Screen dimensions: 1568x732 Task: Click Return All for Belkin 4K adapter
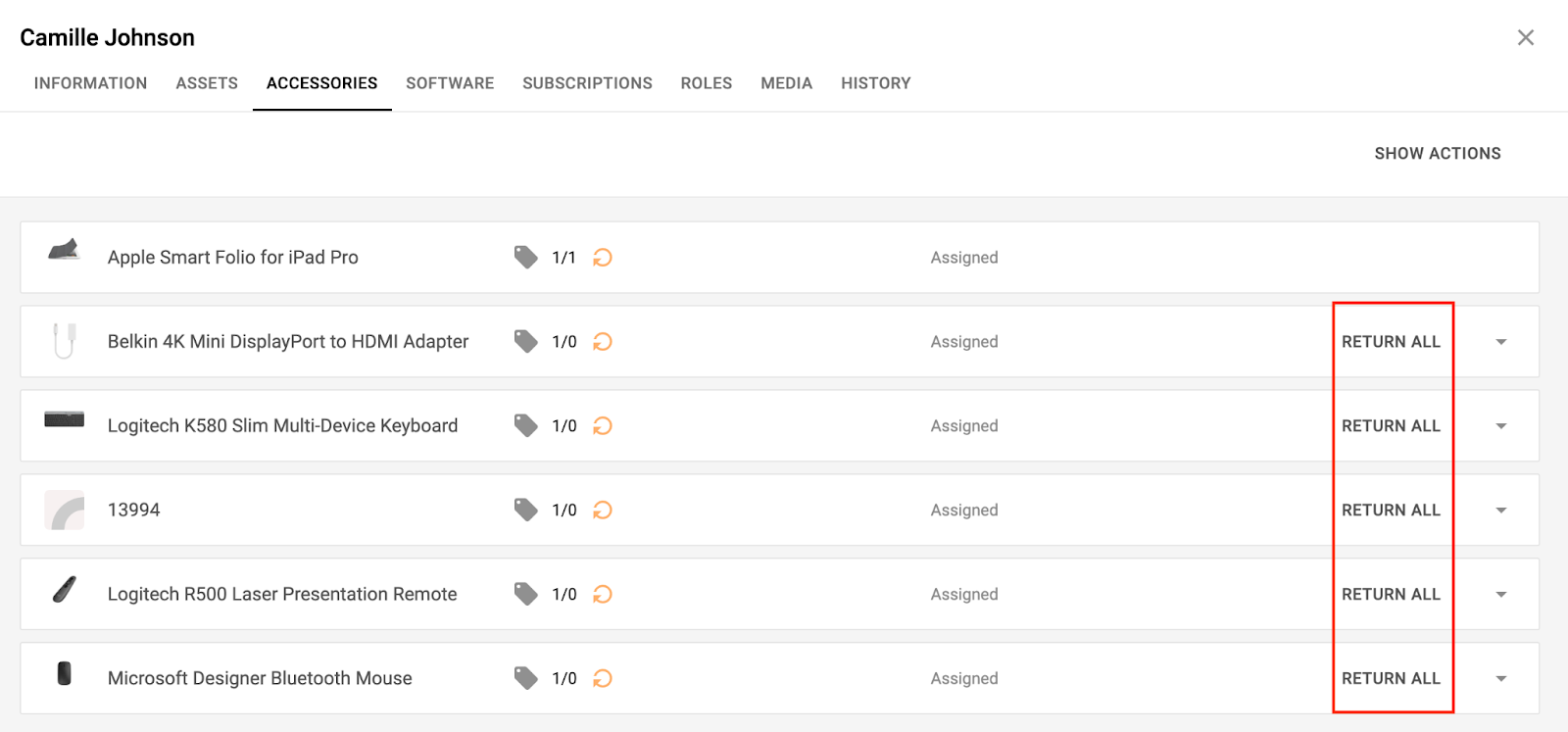1391,342
